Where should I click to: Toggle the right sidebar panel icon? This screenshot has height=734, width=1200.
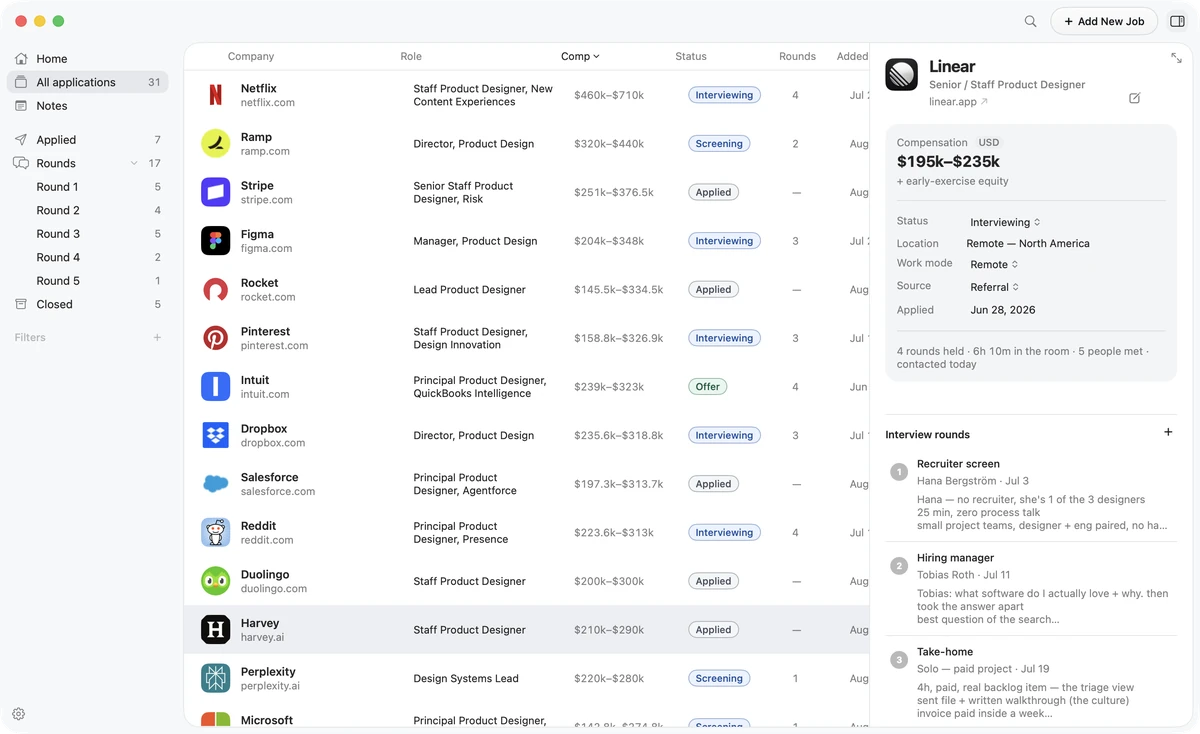pos(1177,21)
